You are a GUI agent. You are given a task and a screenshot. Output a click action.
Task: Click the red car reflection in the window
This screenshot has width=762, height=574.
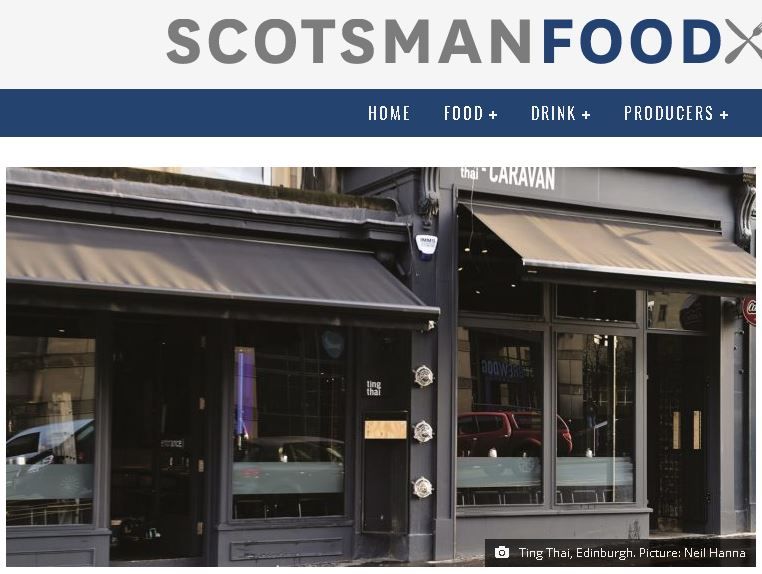click(x=513, y=434)
